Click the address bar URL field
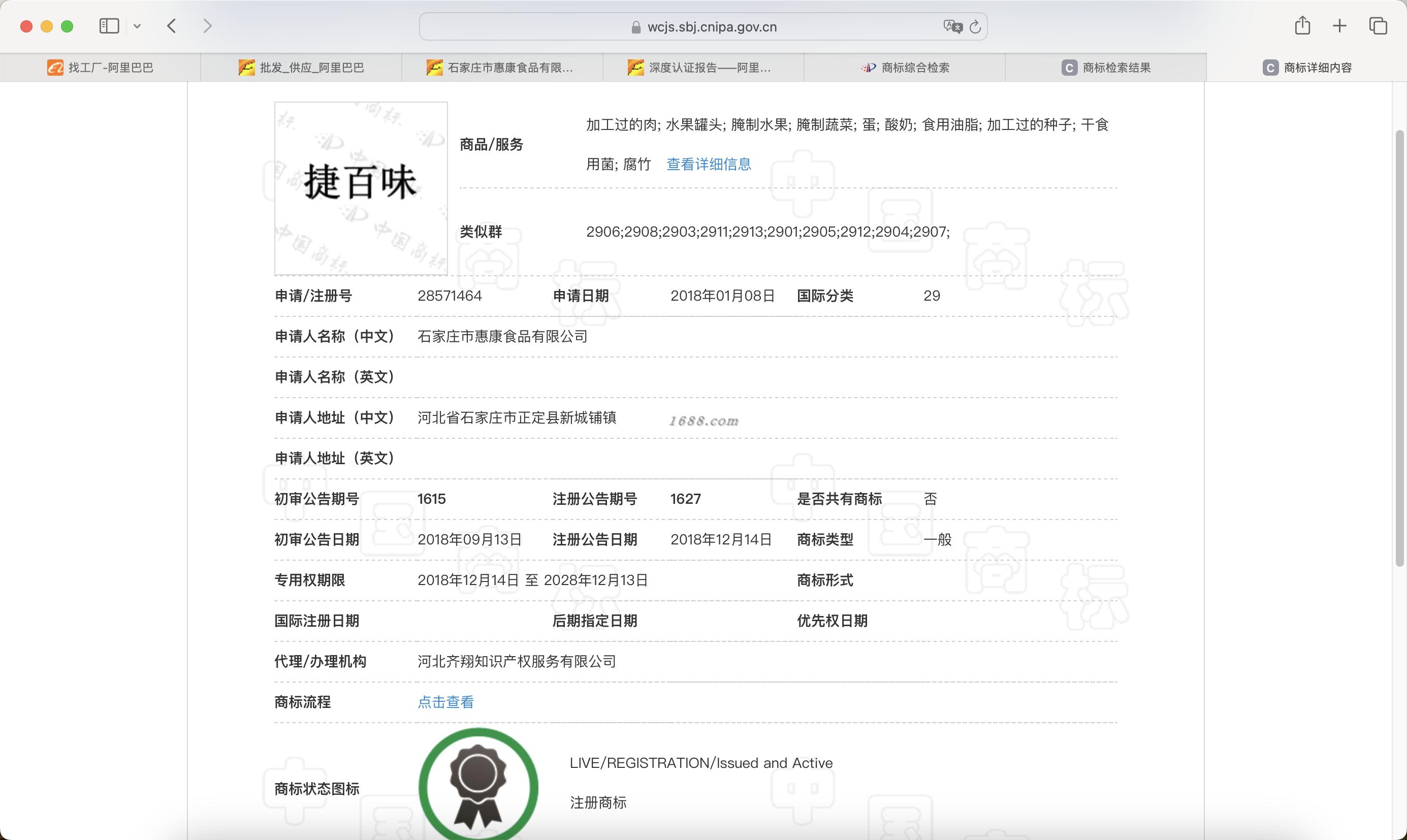 [x=712, y=26]
